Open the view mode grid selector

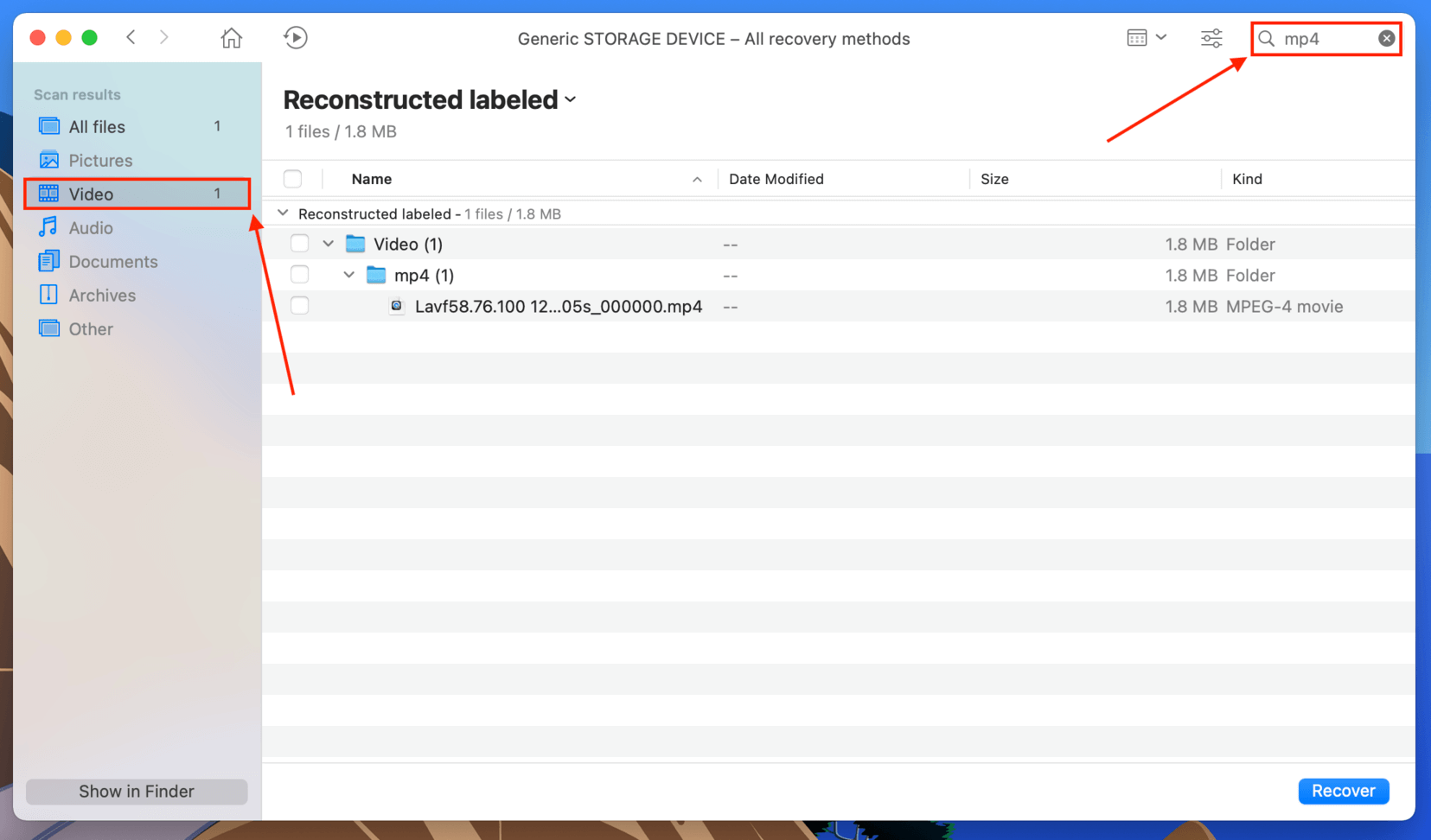click(x=1147, y=37)
